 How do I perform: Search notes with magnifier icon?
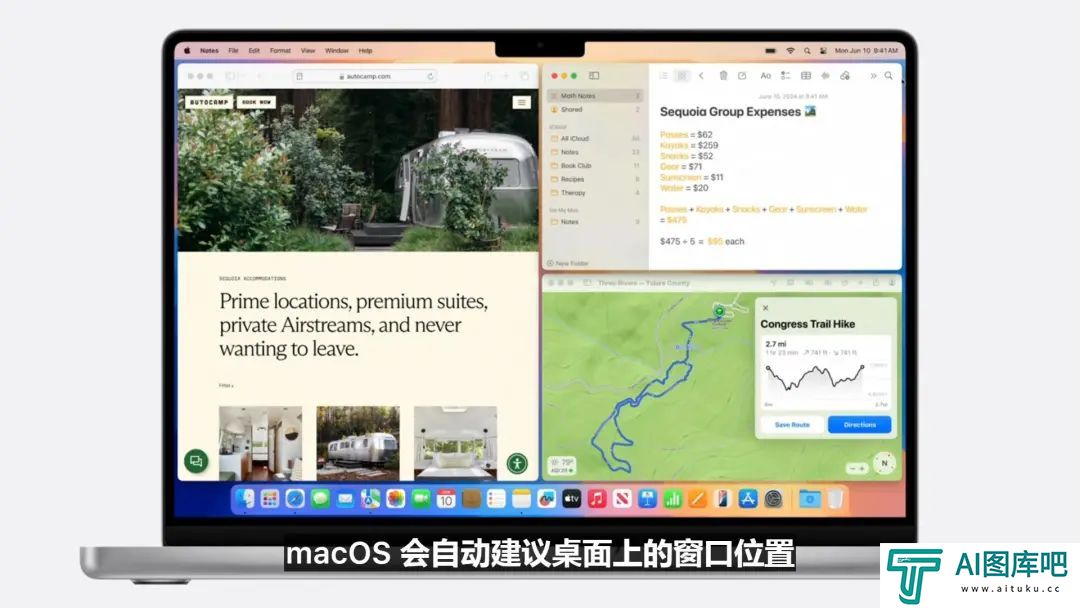pos(889,76)
